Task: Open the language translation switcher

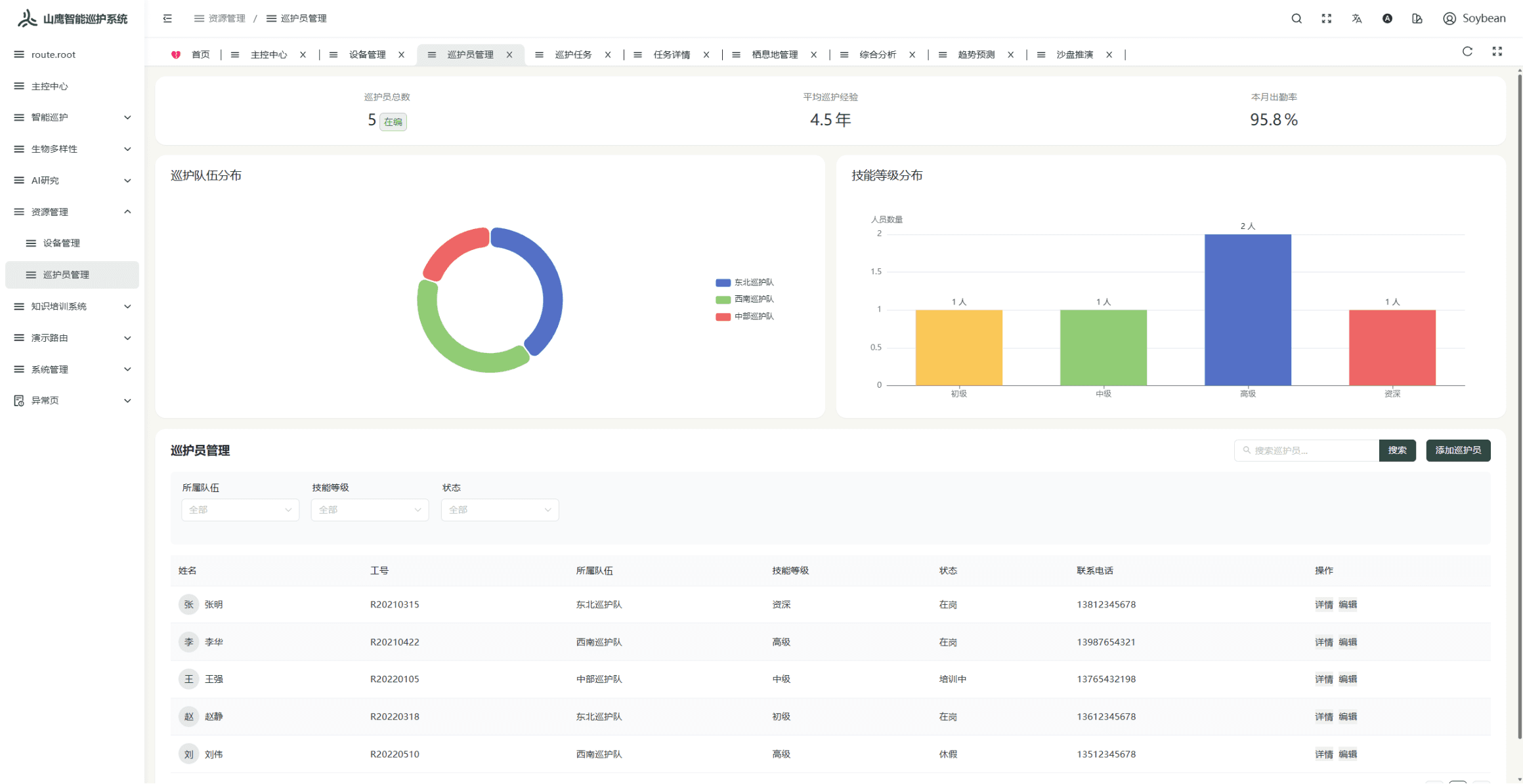Action: tap(1357, 18)
